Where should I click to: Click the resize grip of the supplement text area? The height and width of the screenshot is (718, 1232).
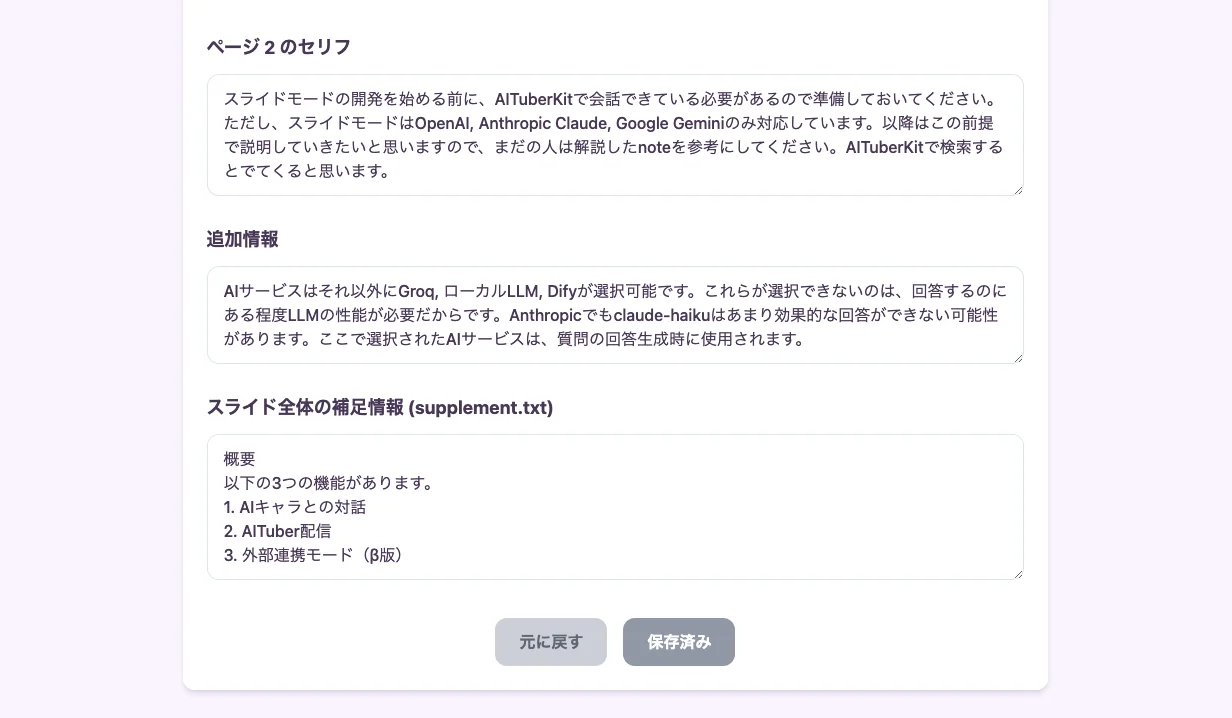point(1018,573)
